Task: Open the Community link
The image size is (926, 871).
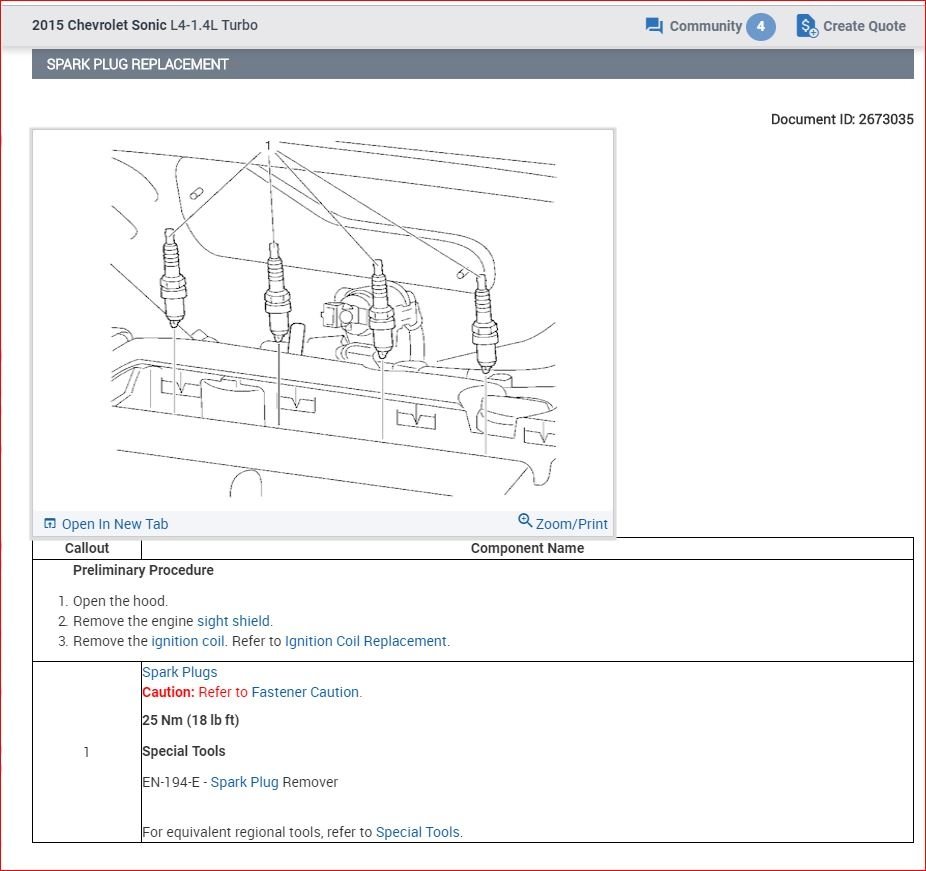Action: coord(705,26)
